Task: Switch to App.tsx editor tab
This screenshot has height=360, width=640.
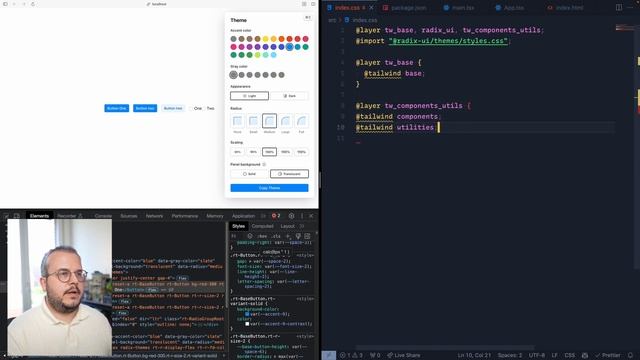Action: [x=510, y=8]
